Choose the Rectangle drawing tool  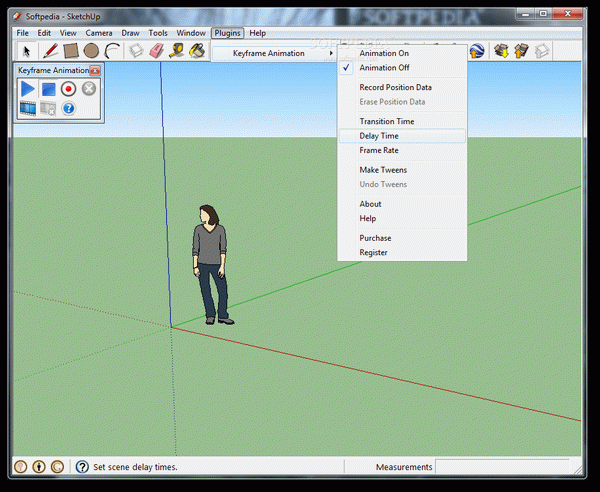71,51
